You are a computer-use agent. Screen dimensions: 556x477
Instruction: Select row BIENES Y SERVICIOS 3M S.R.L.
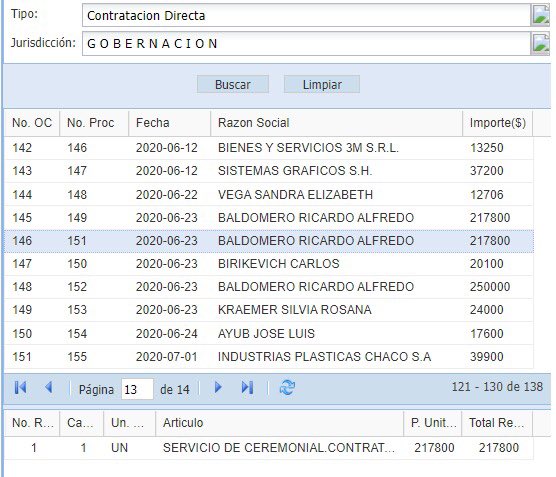click(x=269, y=148)
